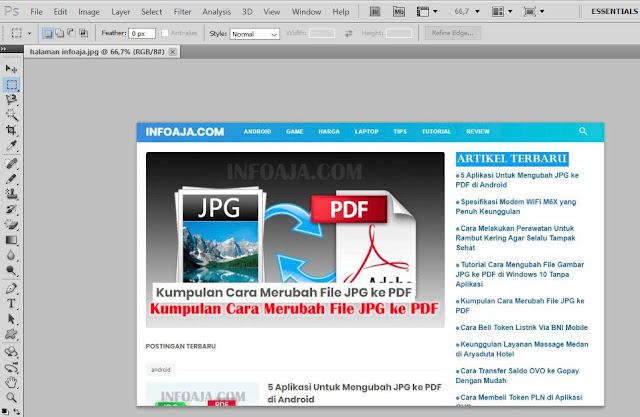Open the Screen Mode dropdown
This screenshot has width=640, height=417.
pyautogui.click(x=534, y=12)
